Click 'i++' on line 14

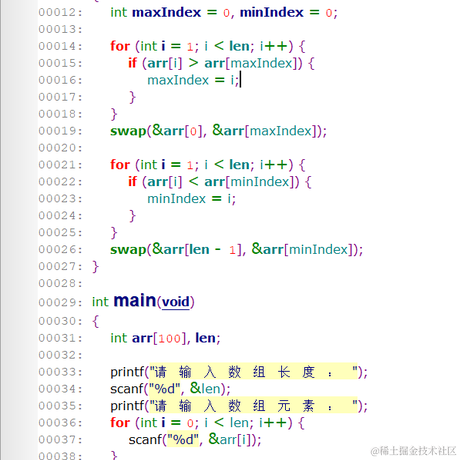point(273,46)
